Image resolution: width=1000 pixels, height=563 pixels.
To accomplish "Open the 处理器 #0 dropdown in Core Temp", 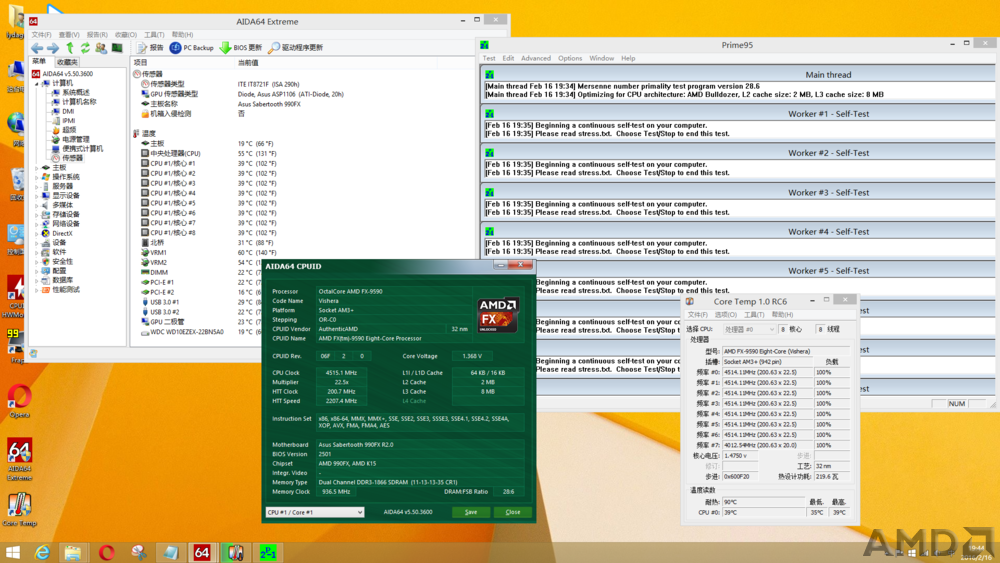I will tap(749, 329).
